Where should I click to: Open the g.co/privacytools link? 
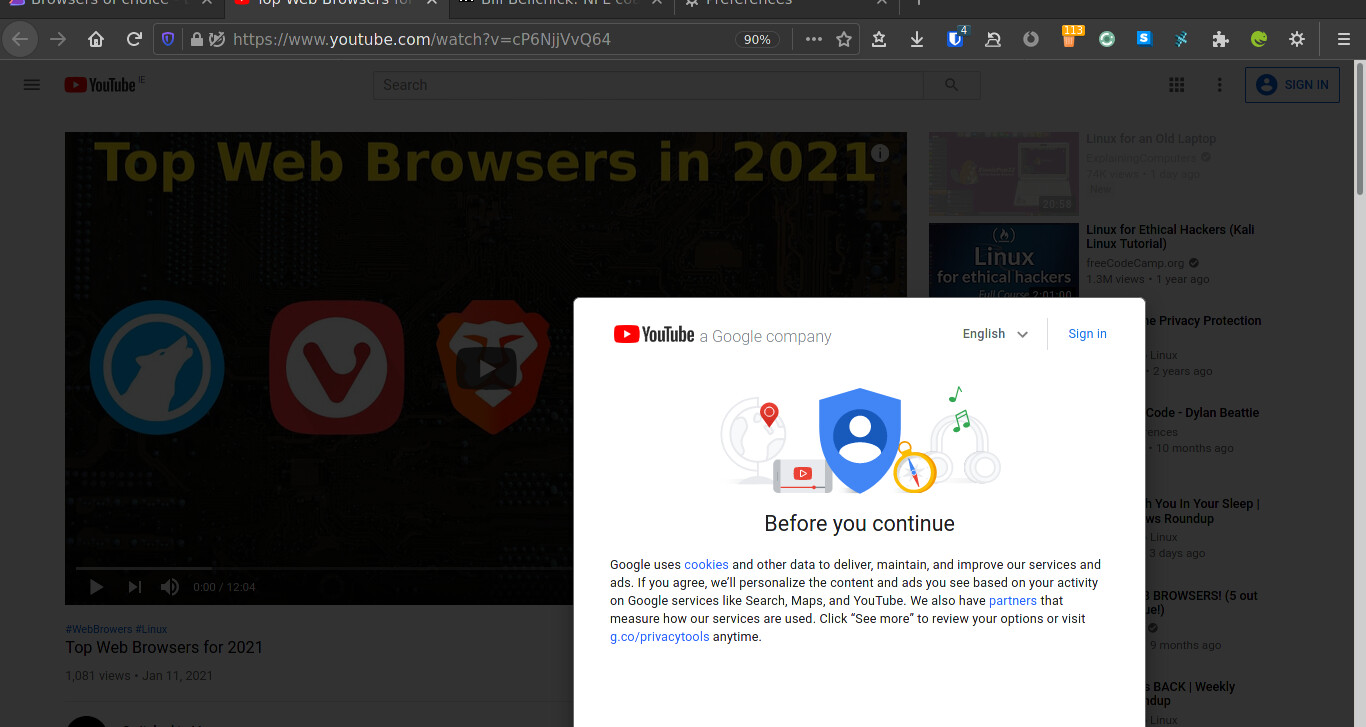660,637
